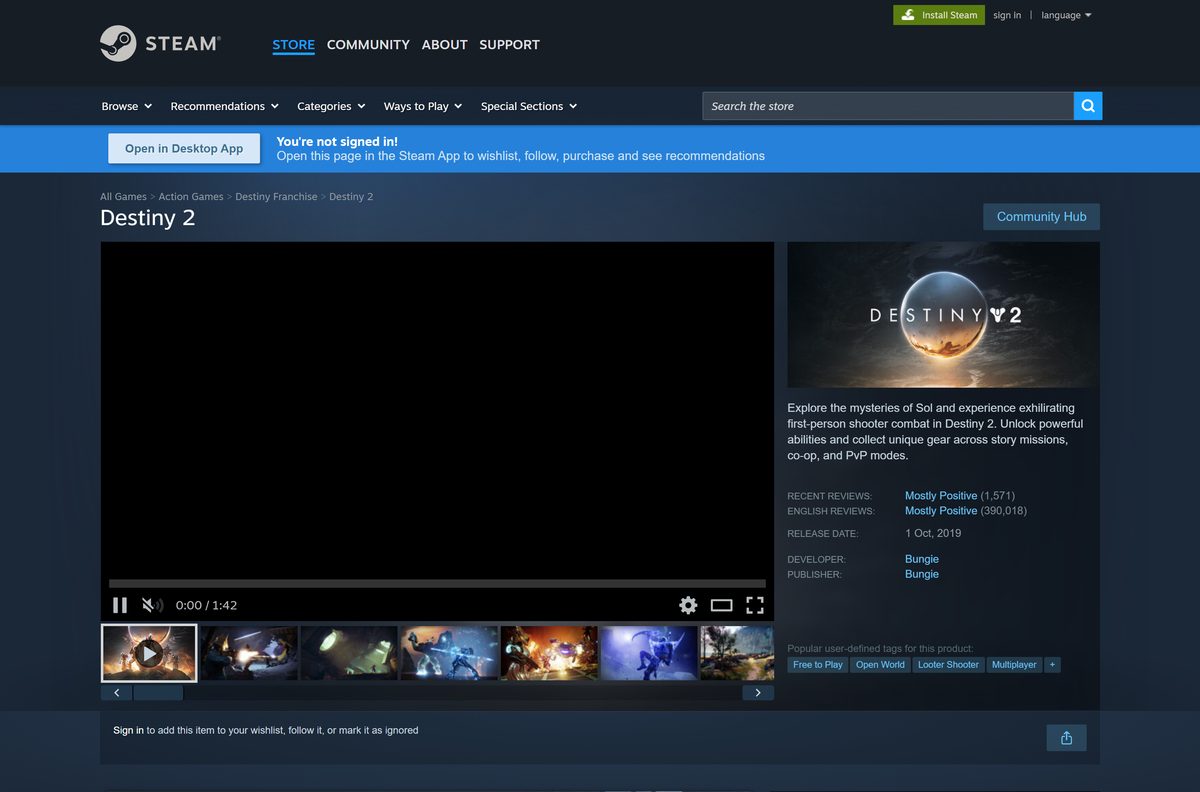Go to the STORE tab
This screenshot has height=792, width=1200.
293,45
